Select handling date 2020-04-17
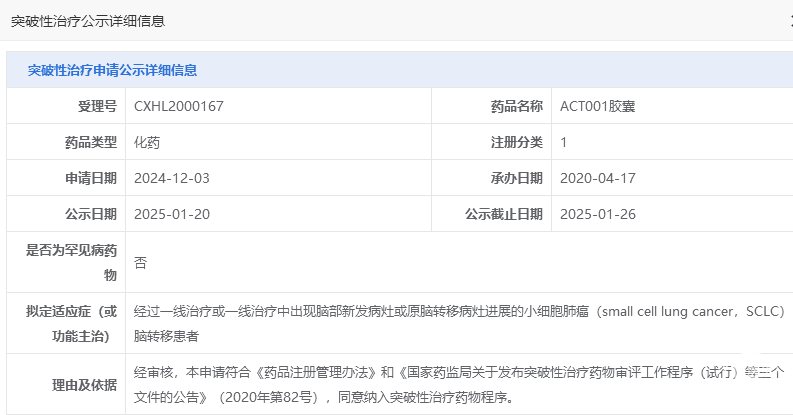The image size is (793, 415). click(x=597, y=178)
